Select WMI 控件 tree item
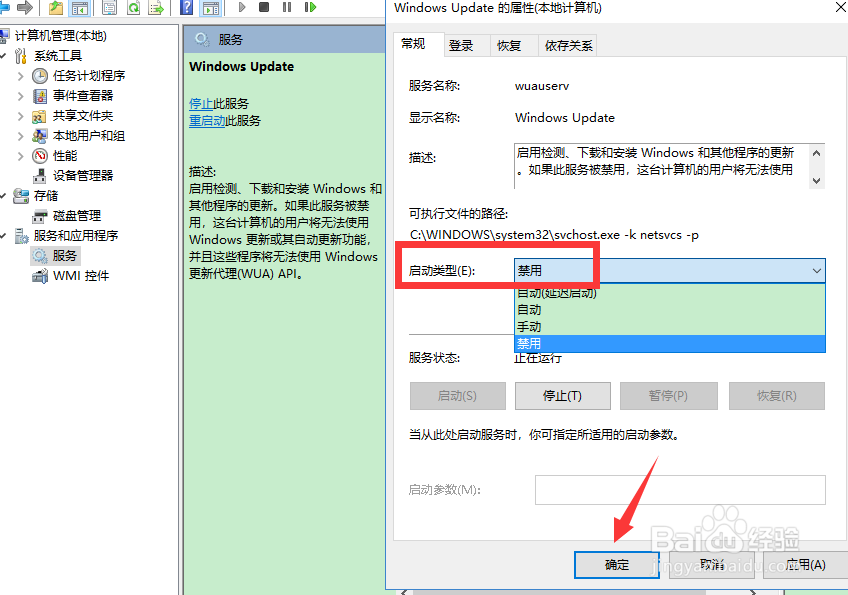The height and width of the screenshot is (595, 848). point(81,276)
